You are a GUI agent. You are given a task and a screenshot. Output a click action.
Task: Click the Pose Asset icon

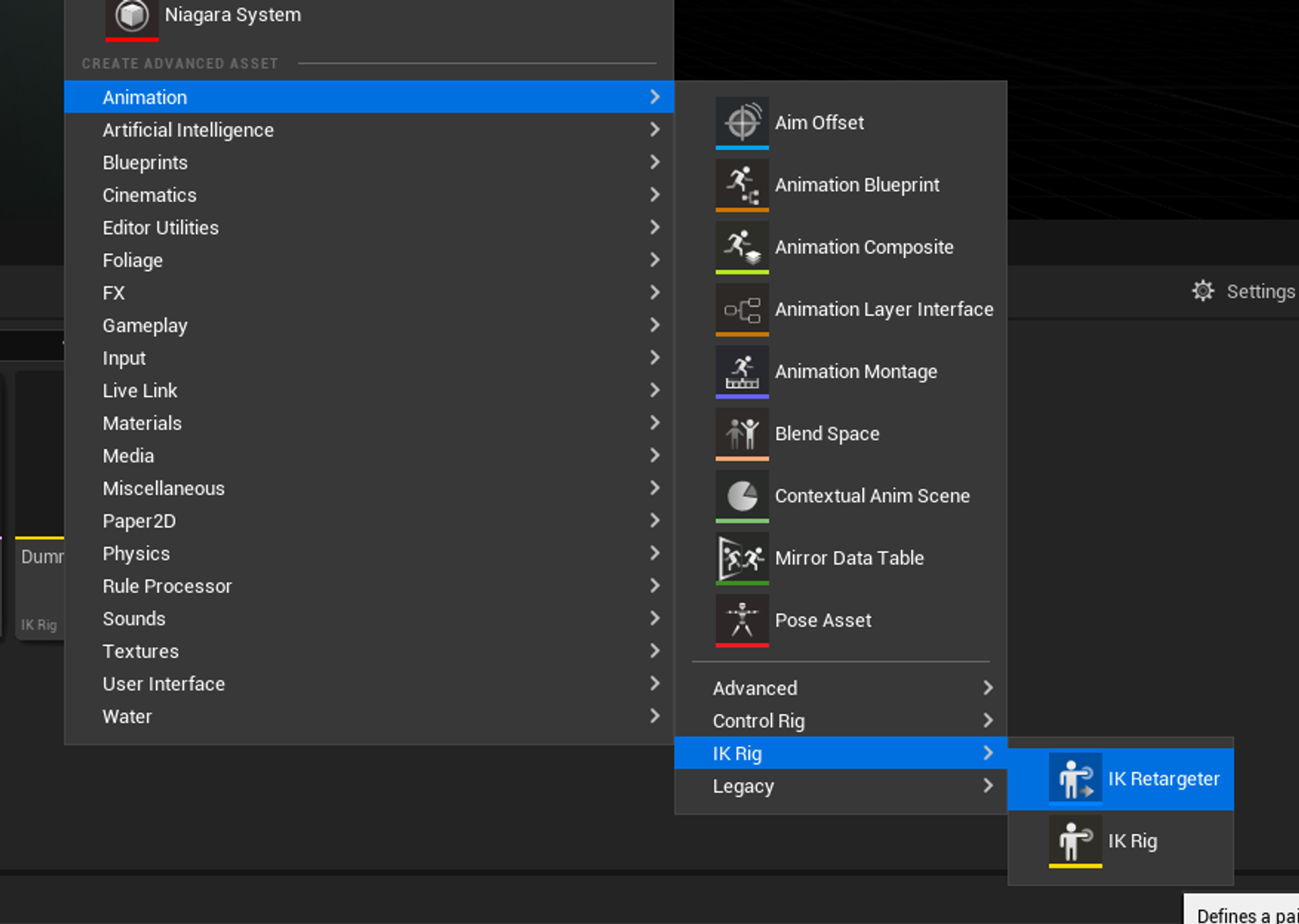click(742, 620)
